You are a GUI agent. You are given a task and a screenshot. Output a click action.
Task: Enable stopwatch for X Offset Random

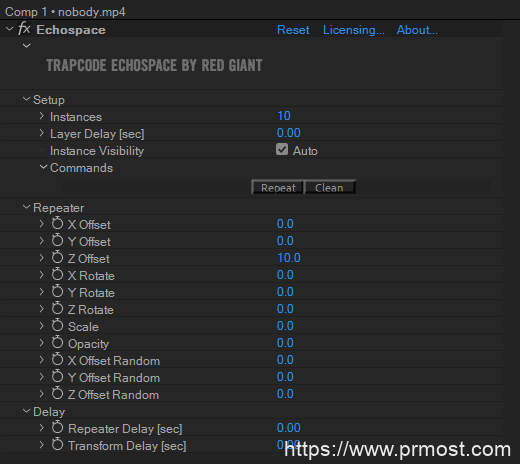pos(57,359)
